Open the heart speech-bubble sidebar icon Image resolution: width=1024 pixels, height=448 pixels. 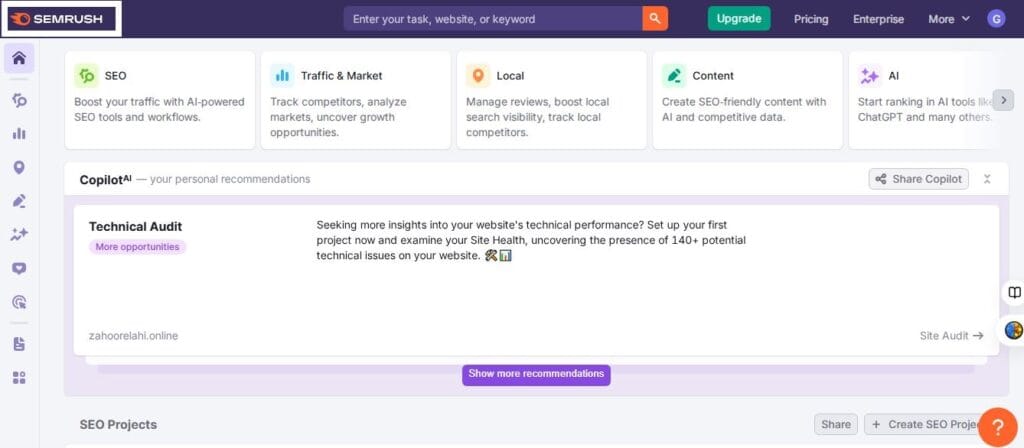(x=19, y=268)
